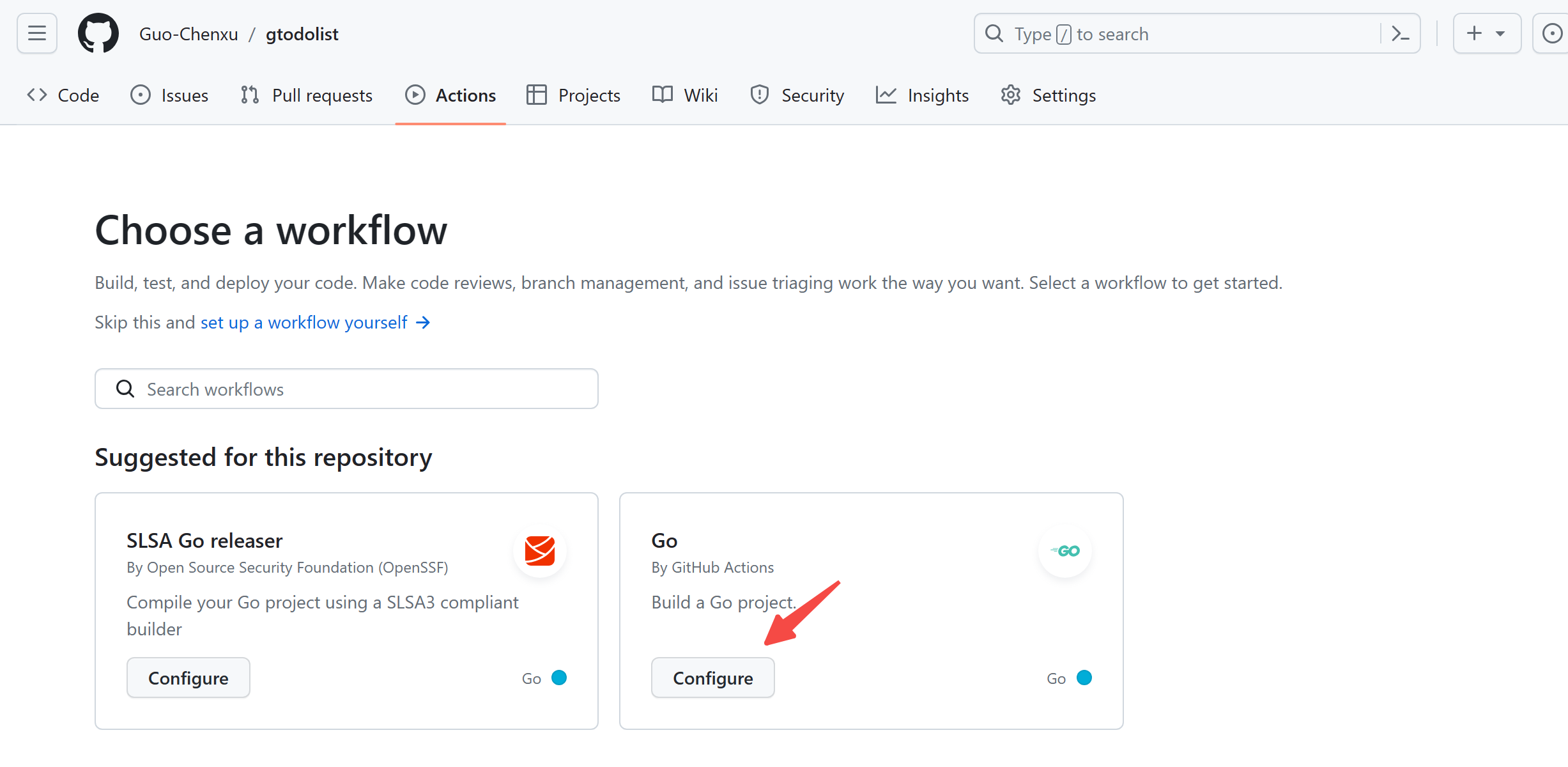Click the gtodolist repository name link
The height and width of the screenshot is (767, 1568).
click(x=302, y=34)
